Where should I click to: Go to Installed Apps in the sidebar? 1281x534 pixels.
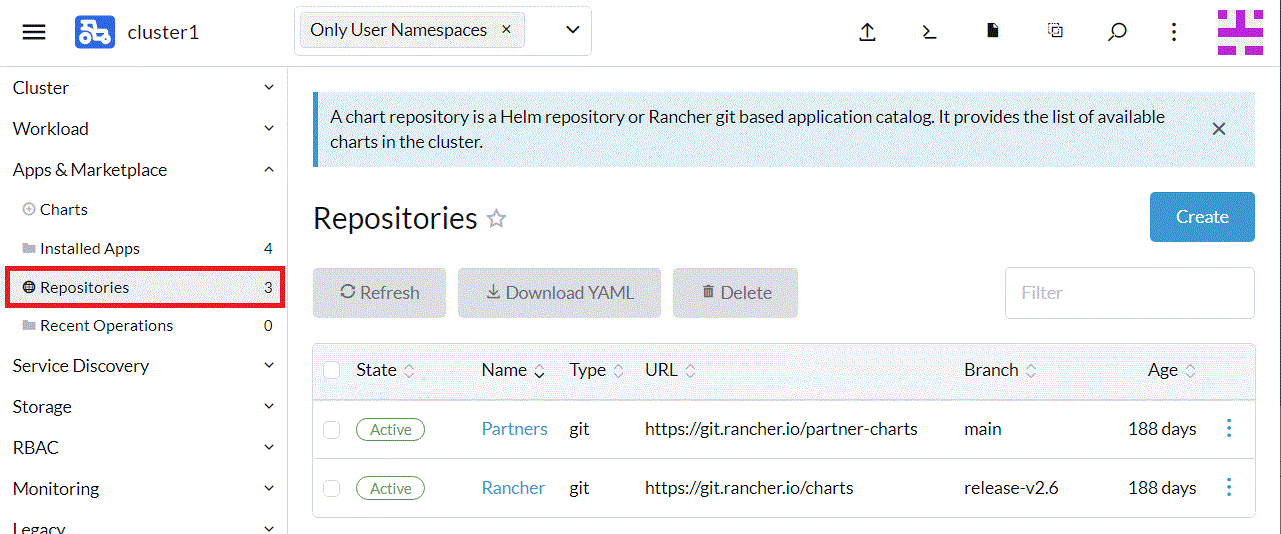click(x=90, y=249)
